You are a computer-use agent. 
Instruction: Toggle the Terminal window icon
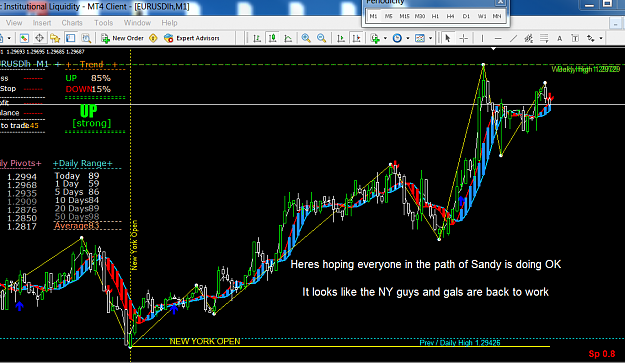click(71, 38)
